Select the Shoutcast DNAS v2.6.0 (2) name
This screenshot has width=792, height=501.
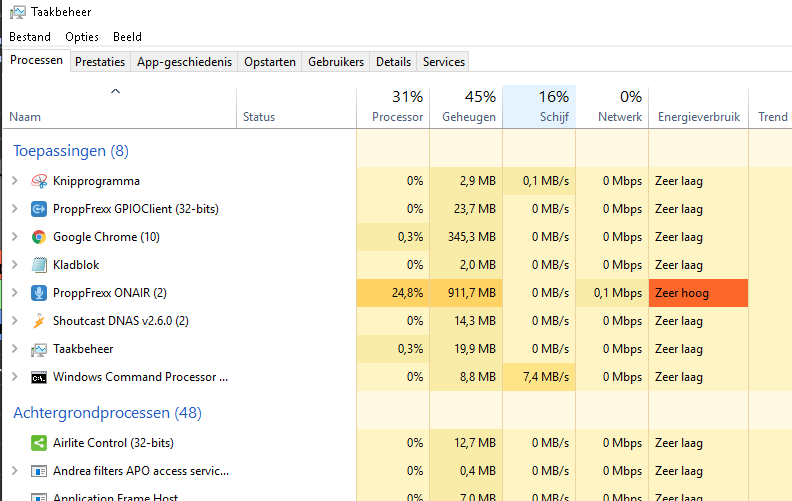pos(121,321)
